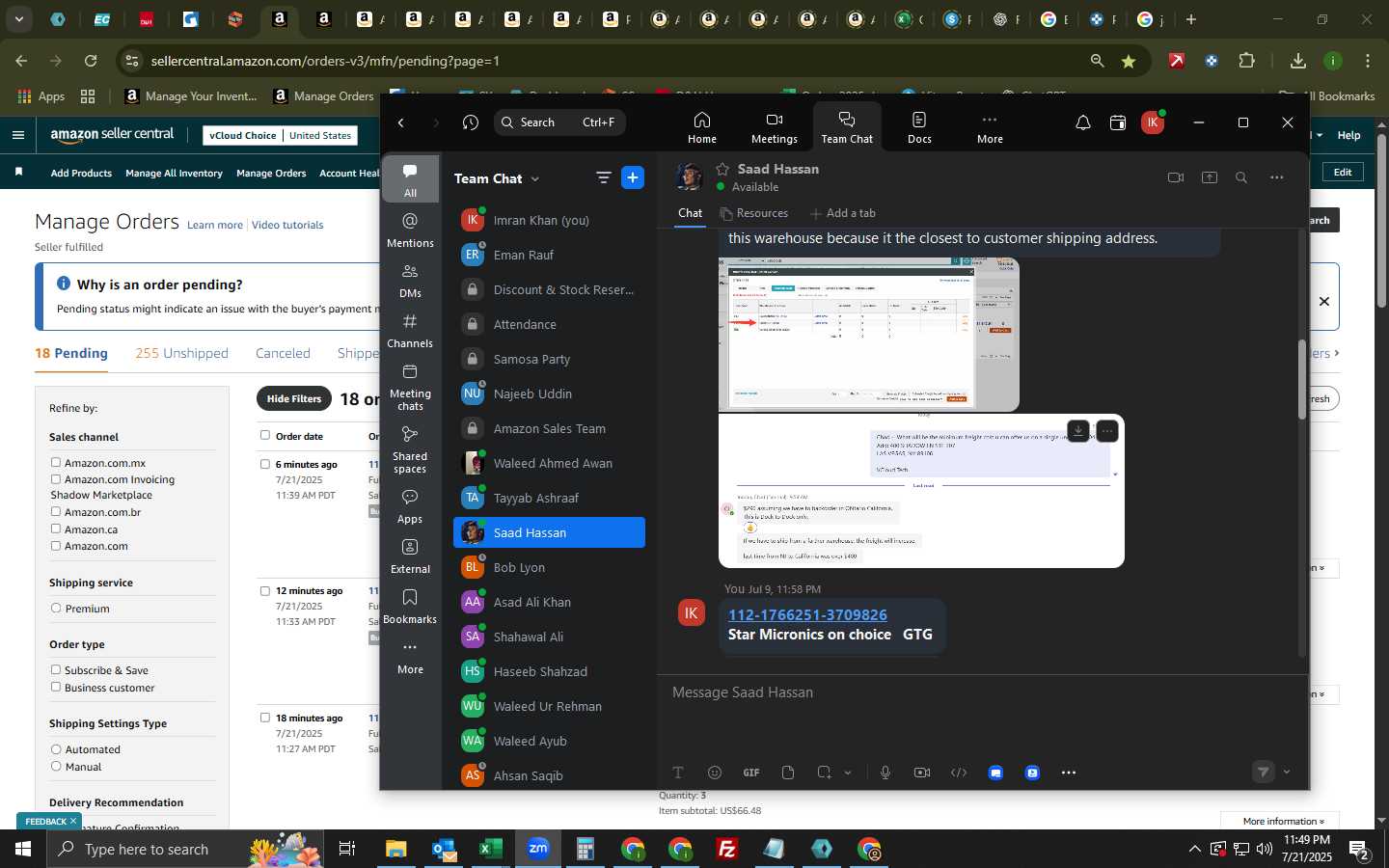The height and width of the screenshot is (868, 1389).
Task: Check Amazon.ca sales channel
Action: 56,529
